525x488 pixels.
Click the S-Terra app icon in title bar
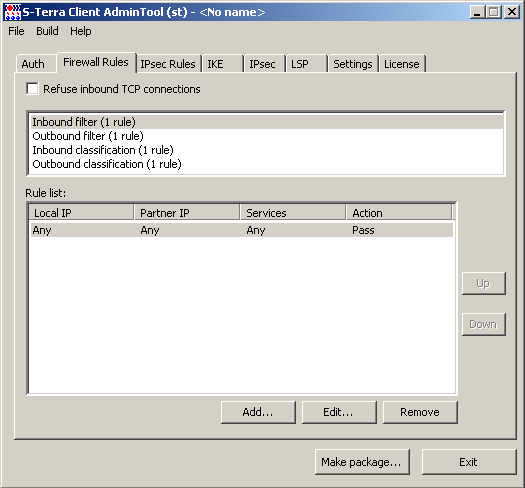click(12, 12)
